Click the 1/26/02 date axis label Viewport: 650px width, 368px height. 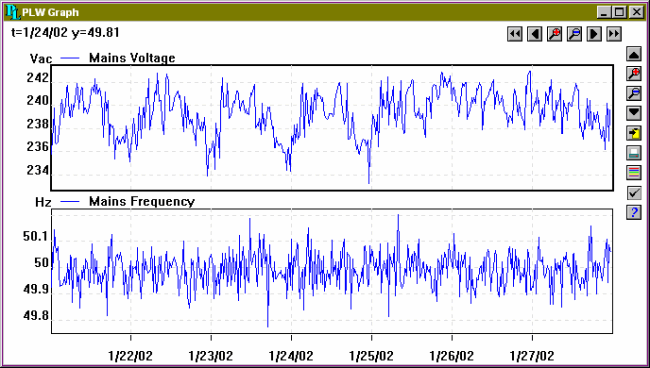[451, 356]
